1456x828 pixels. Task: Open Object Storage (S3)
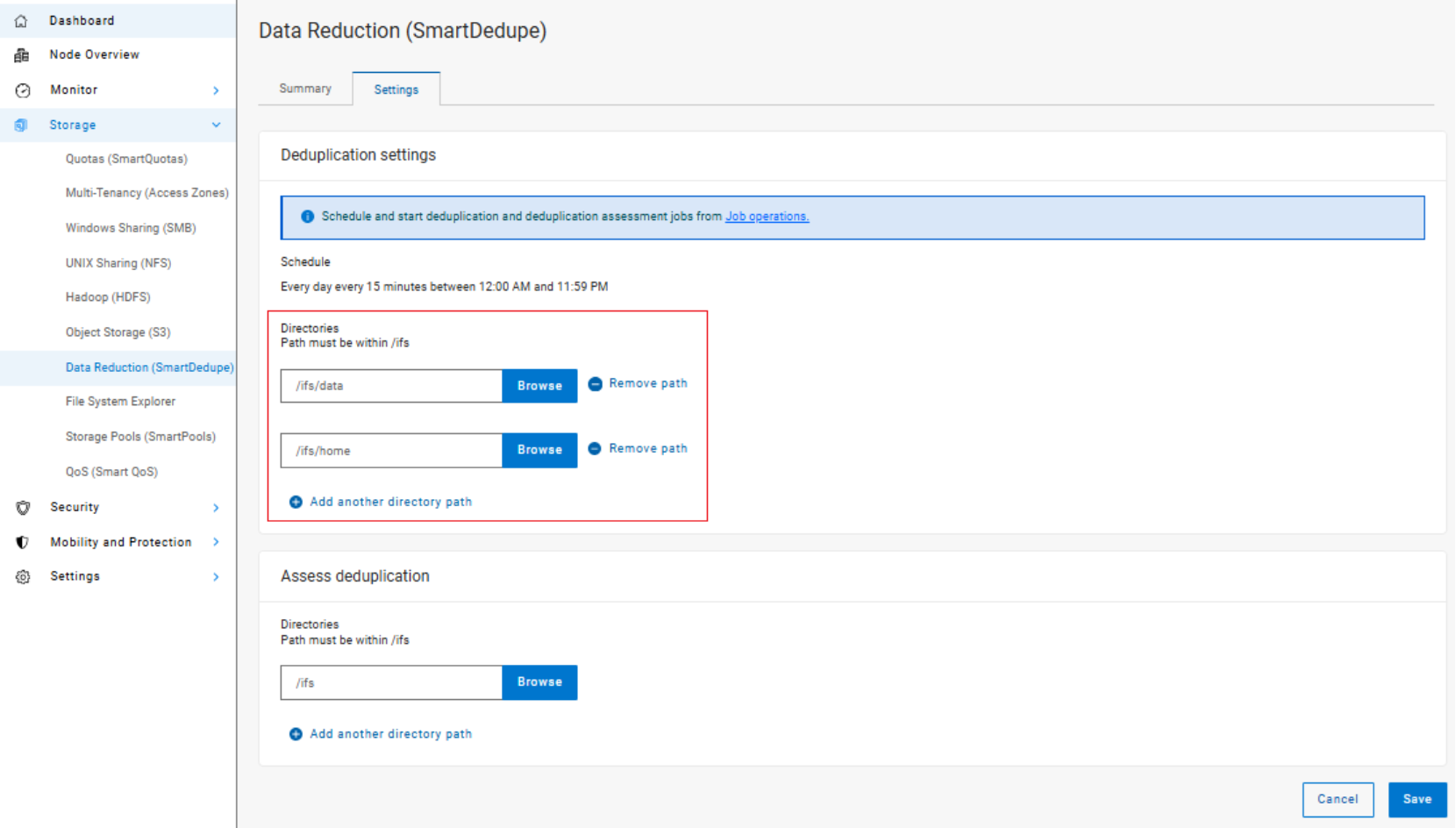point(118,332)
